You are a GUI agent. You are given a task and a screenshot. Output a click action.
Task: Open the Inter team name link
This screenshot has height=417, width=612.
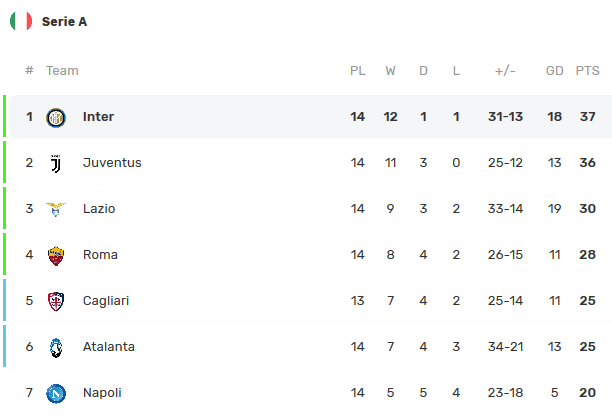pyautogui.click(x=98, y=117)
